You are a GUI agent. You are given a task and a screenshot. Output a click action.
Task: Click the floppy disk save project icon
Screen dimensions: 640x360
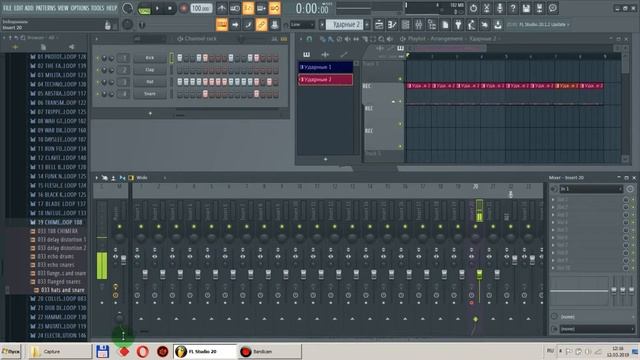526,8
